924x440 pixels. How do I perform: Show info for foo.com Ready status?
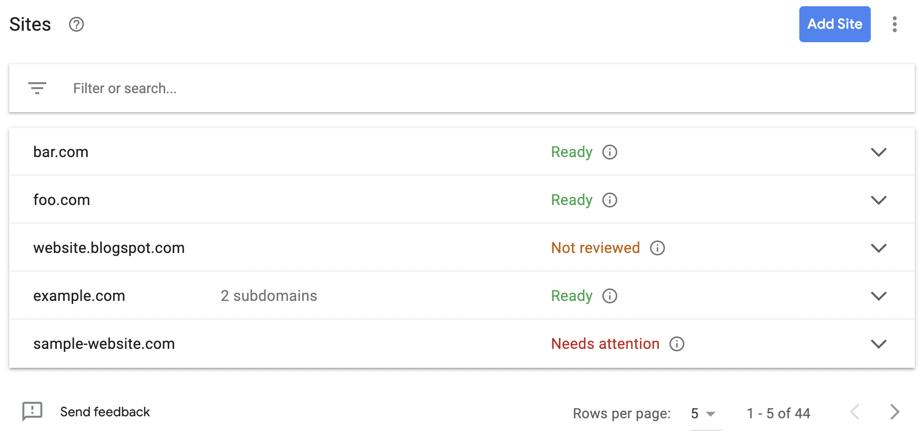610,200
